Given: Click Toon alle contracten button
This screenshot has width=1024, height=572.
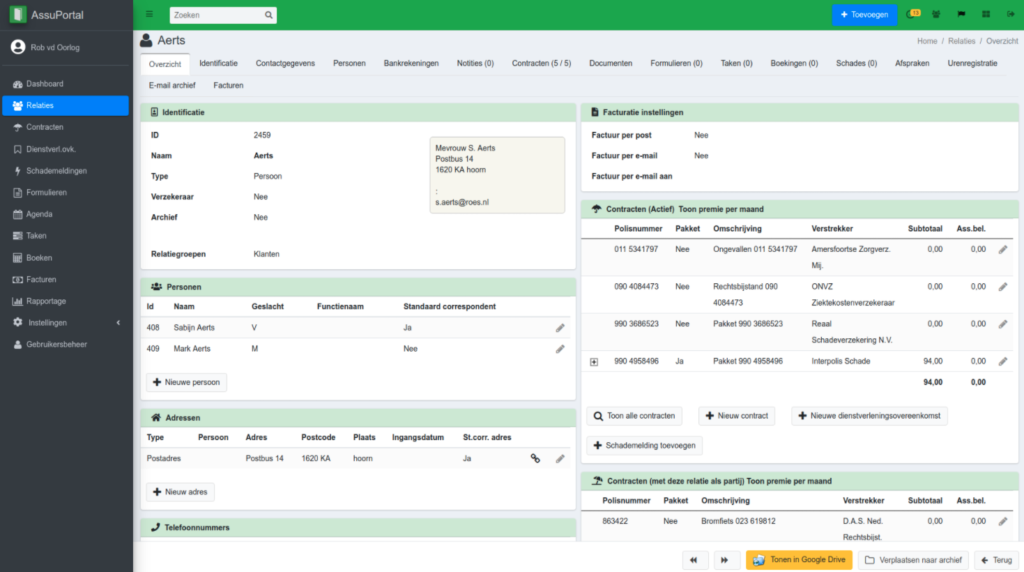Looking at the screenshot, I should pyautogui.click(x=634, y=416).
